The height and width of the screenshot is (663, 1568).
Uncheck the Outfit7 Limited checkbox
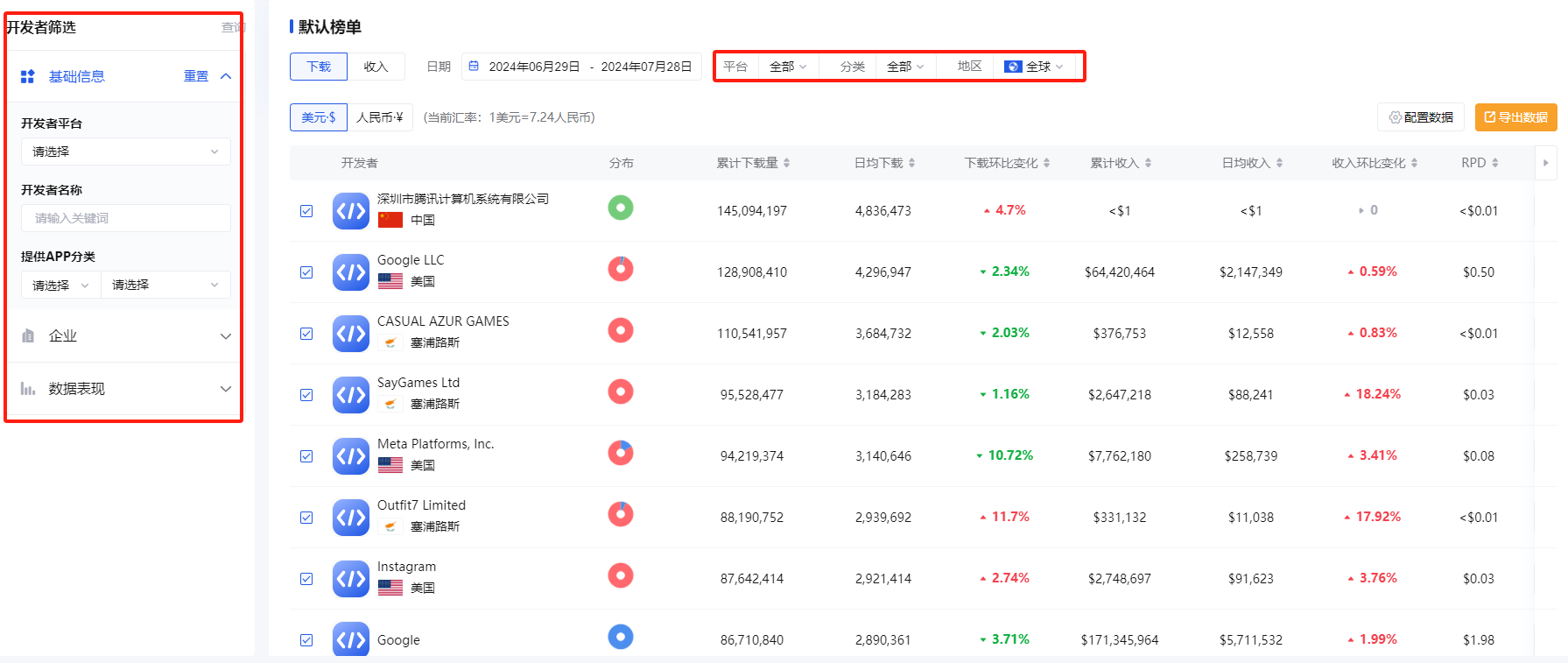(x=306, y=518)
